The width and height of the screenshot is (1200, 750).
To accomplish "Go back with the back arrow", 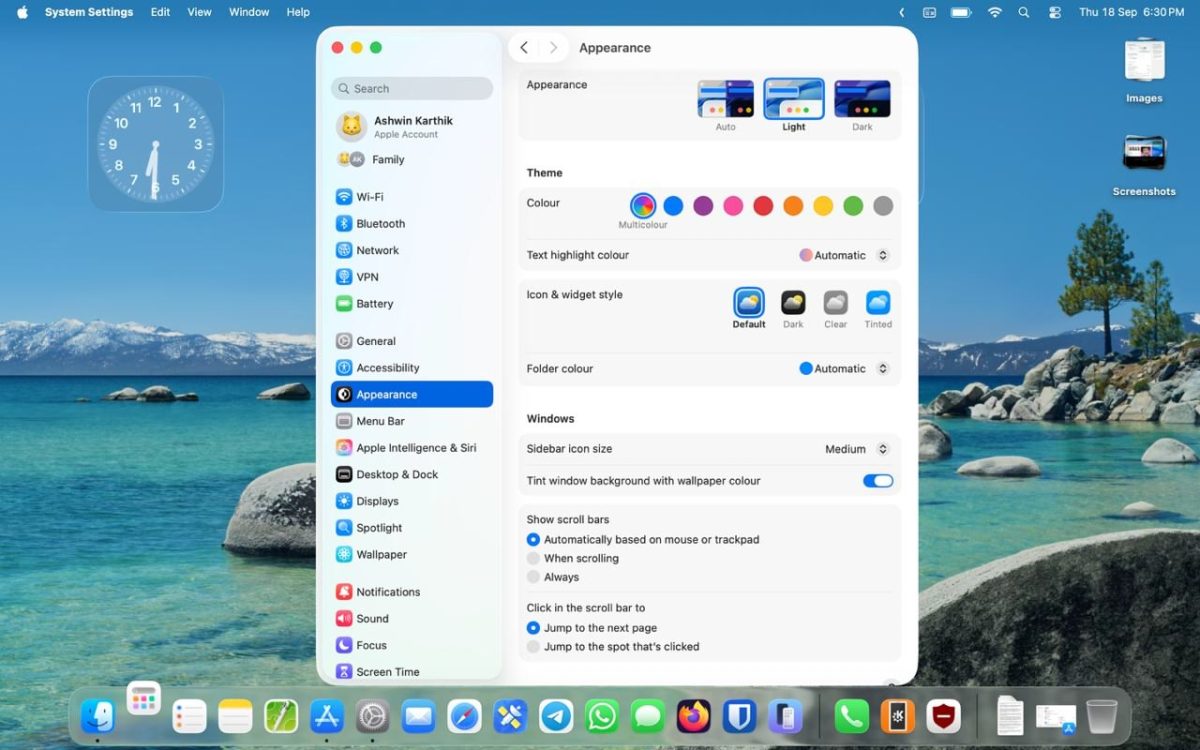I will [524, 48].
